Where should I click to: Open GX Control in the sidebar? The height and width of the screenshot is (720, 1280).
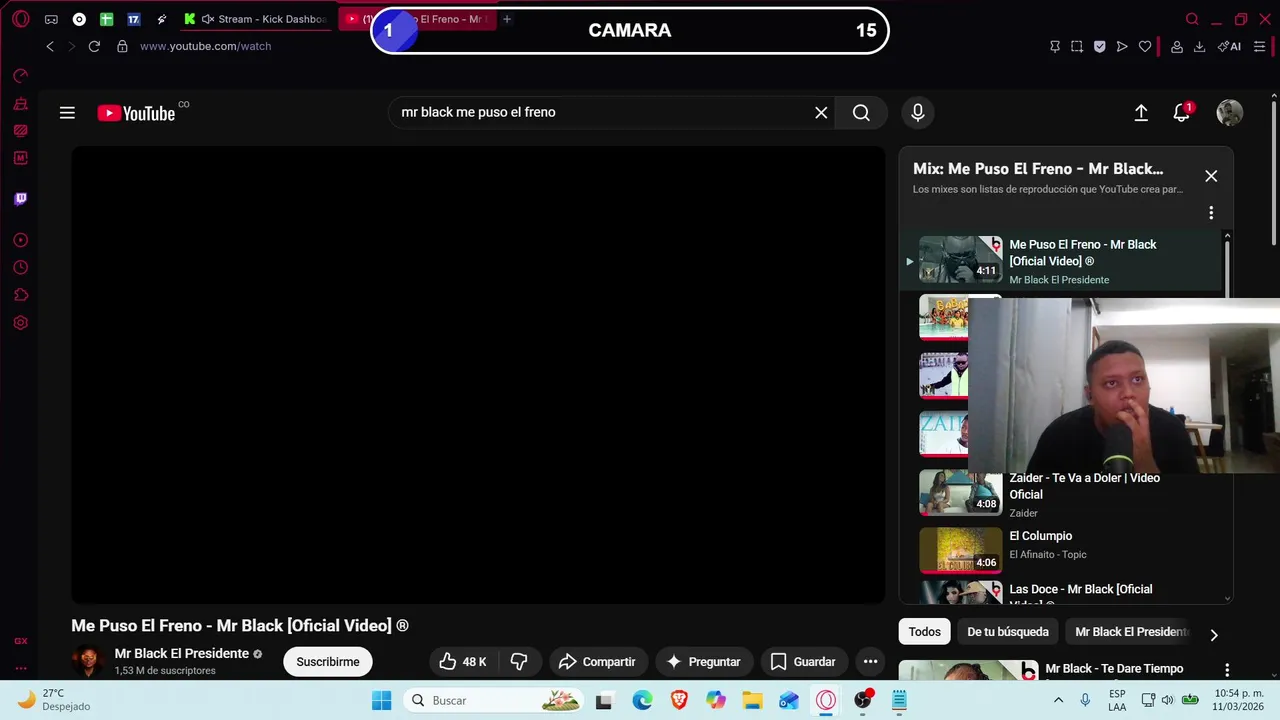[x=21, y=75]
